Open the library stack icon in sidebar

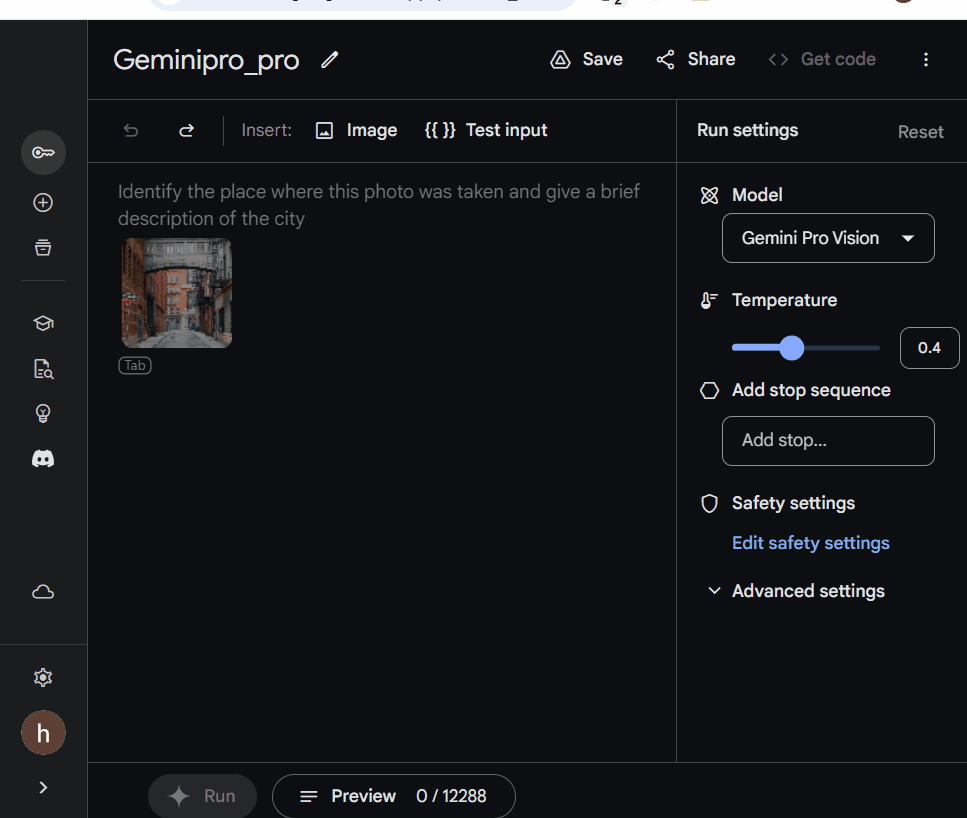[x=43, y=247]
